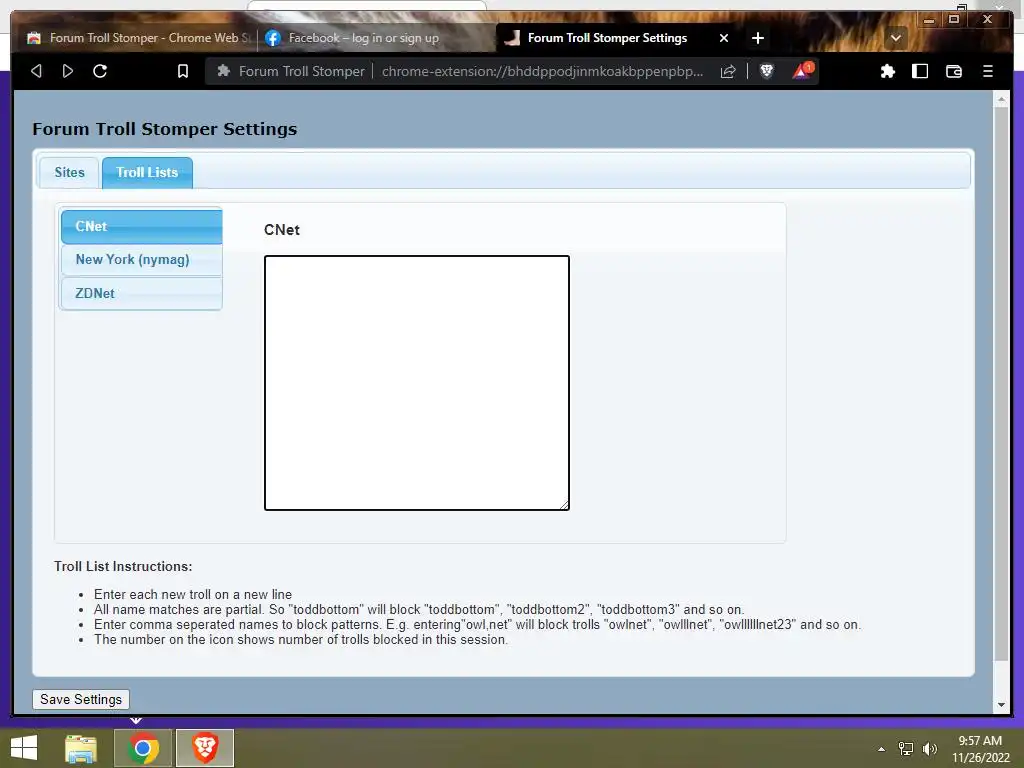Maximize the browser window
This screenshot has height=768, width=1024.
tap(954, 19)
